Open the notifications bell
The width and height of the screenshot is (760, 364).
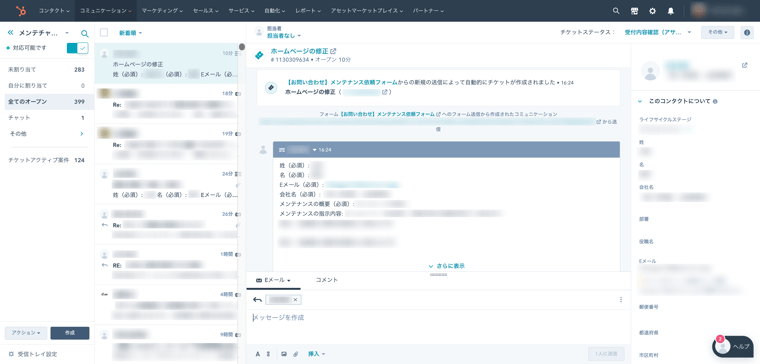tap(671, 11)
